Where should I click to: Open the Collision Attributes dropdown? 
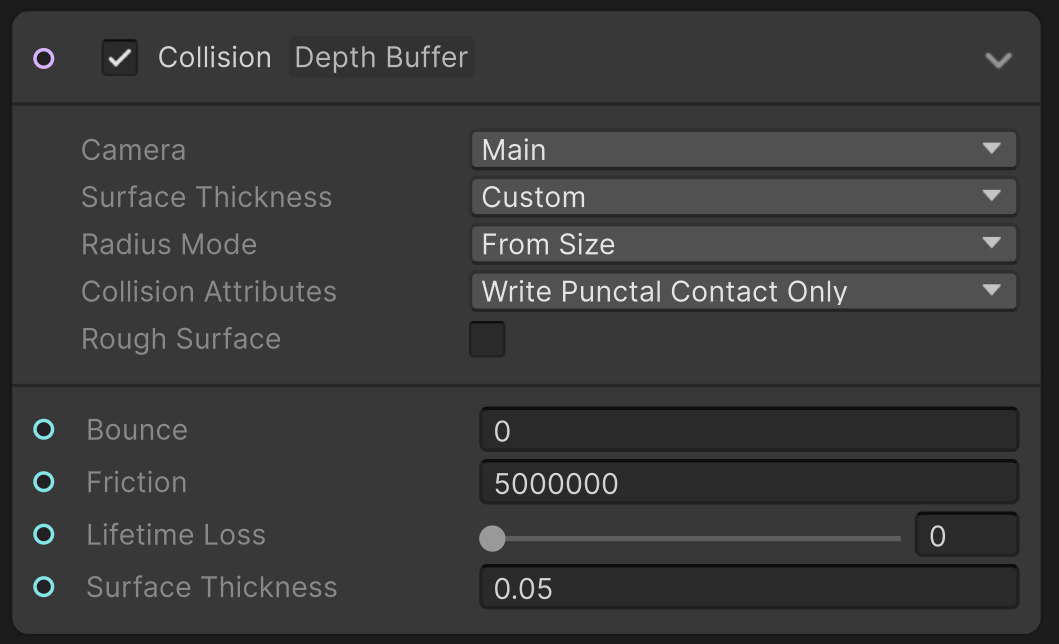[743, 291]
